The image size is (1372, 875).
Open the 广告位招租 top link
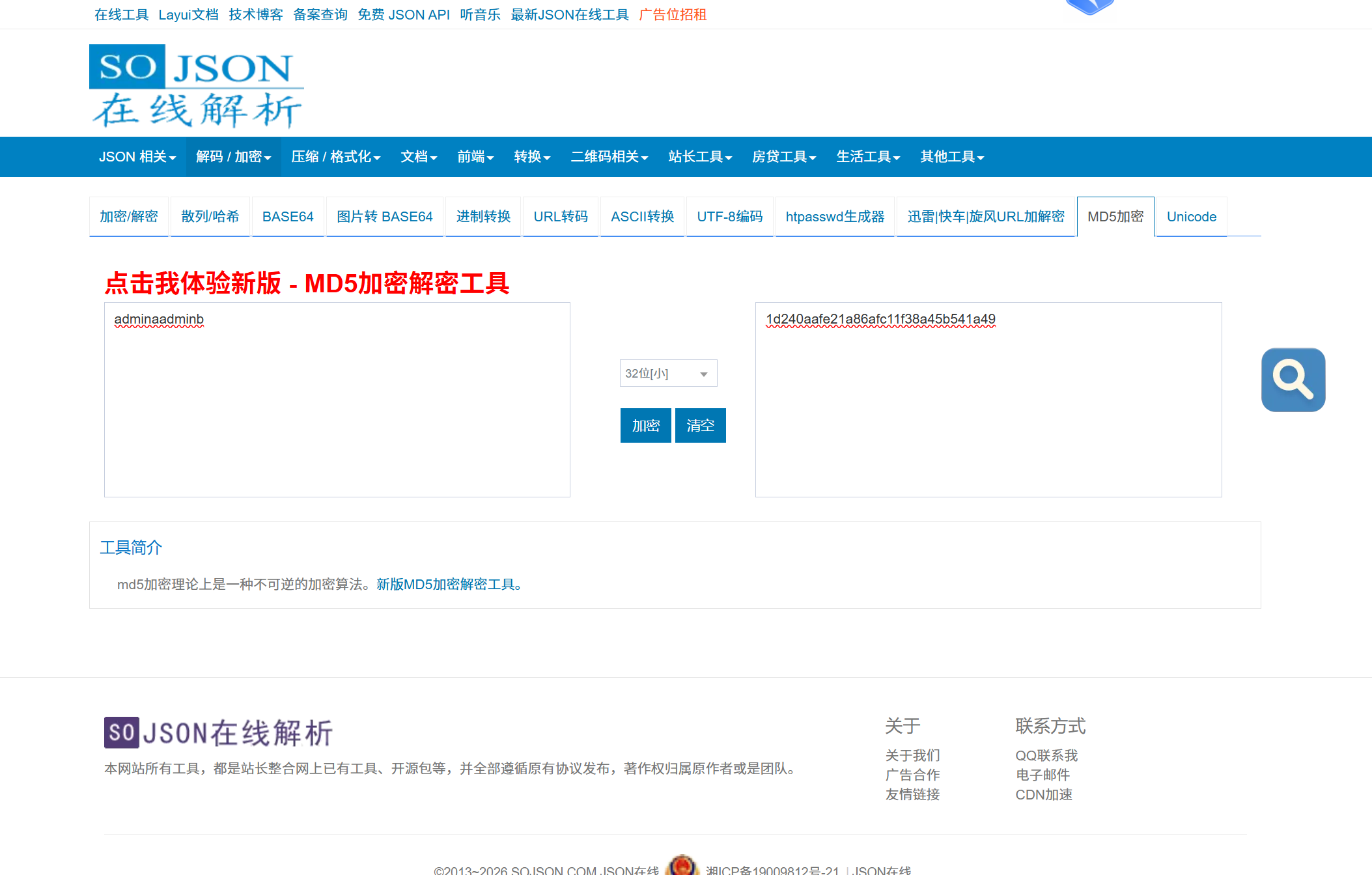(673, 14)
